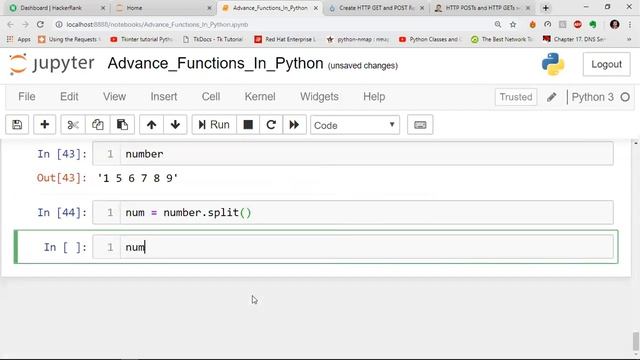Open the command palette keyboard icon
The image size is (640, 360).
[420, 125]
